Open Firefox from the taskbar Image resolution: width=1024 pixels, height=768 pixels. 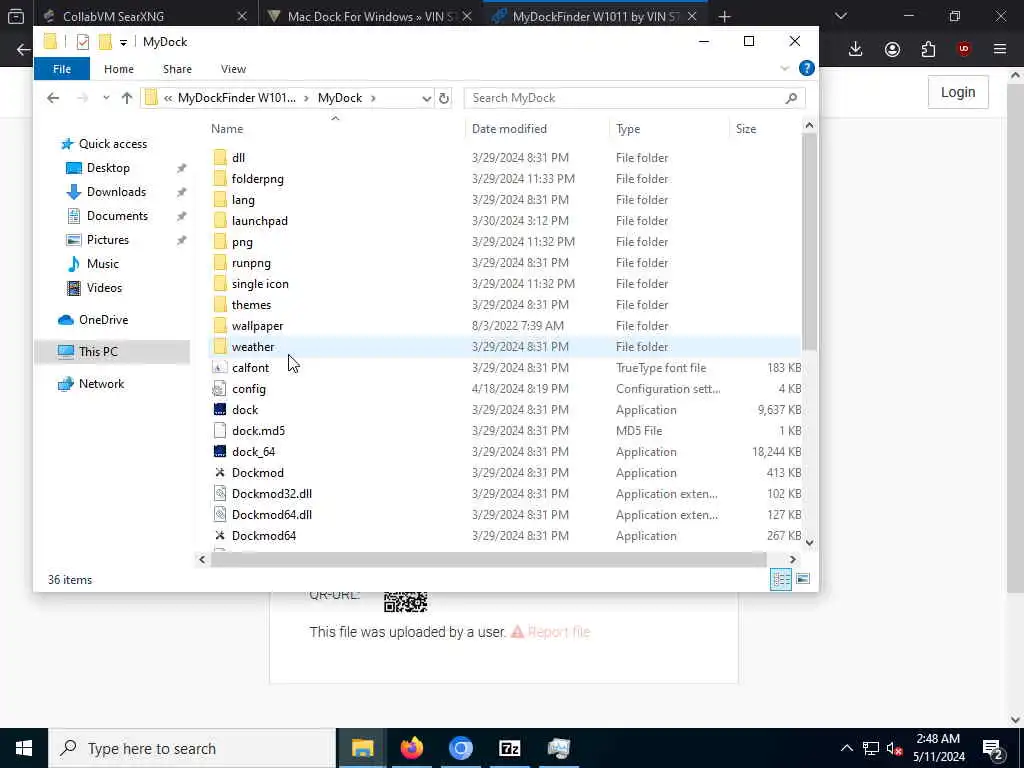[411, 748]
